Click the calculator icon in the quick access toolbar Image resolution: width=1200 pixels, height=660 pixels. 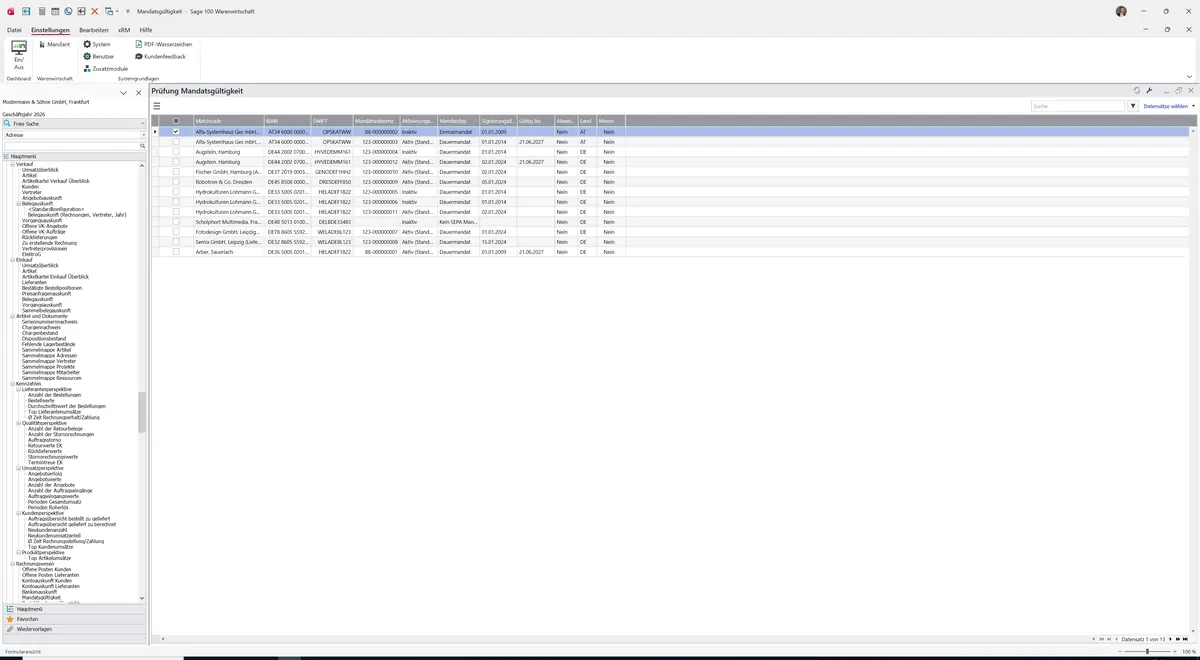(x=41, y=11)
